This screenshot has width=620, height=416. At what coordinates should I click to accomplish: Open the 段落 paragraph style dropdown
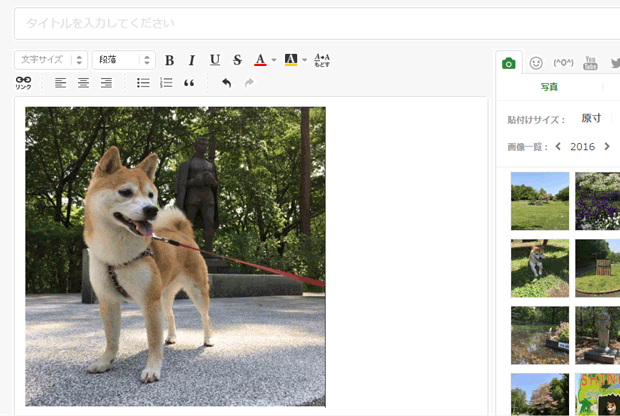[124, 60]
